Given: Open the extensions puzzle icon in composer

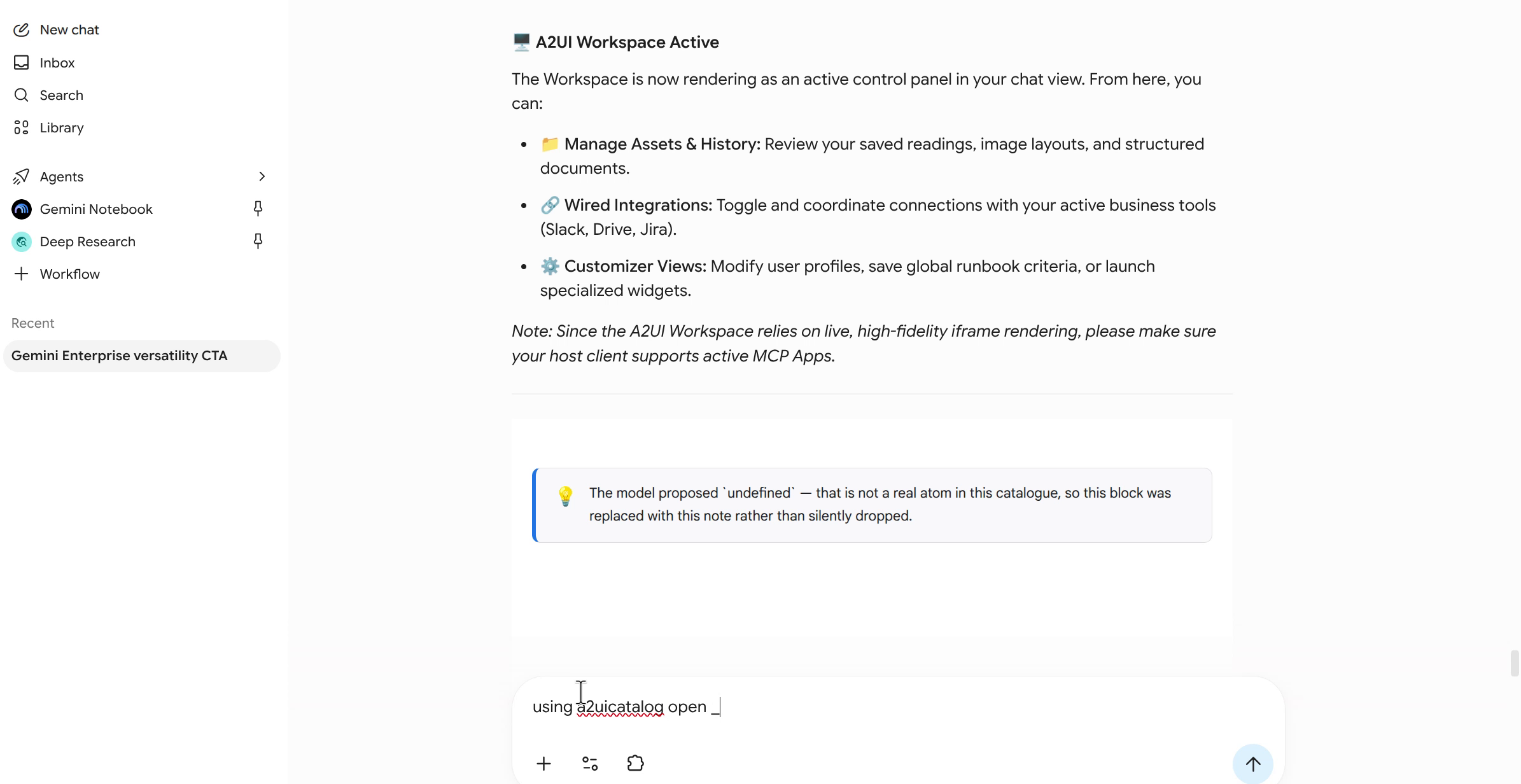Looking at the screenshot, I should (635, 763).
